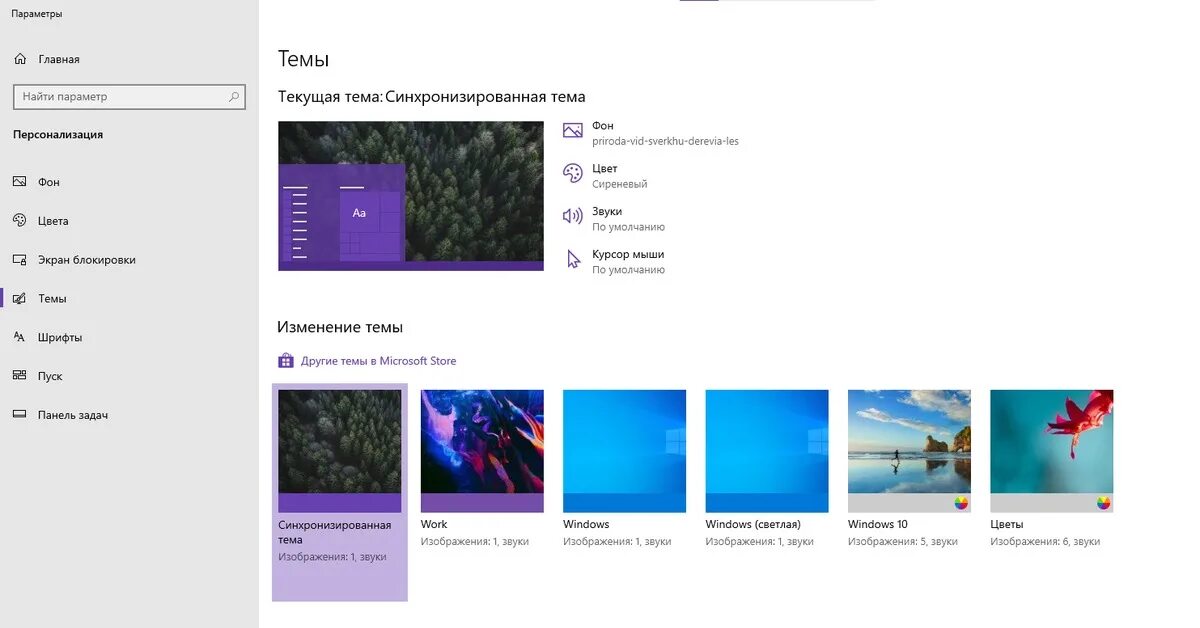Click the Фон picture icon in sidebar
Screen dimensions: 1200x628
(x=19, y=182)
